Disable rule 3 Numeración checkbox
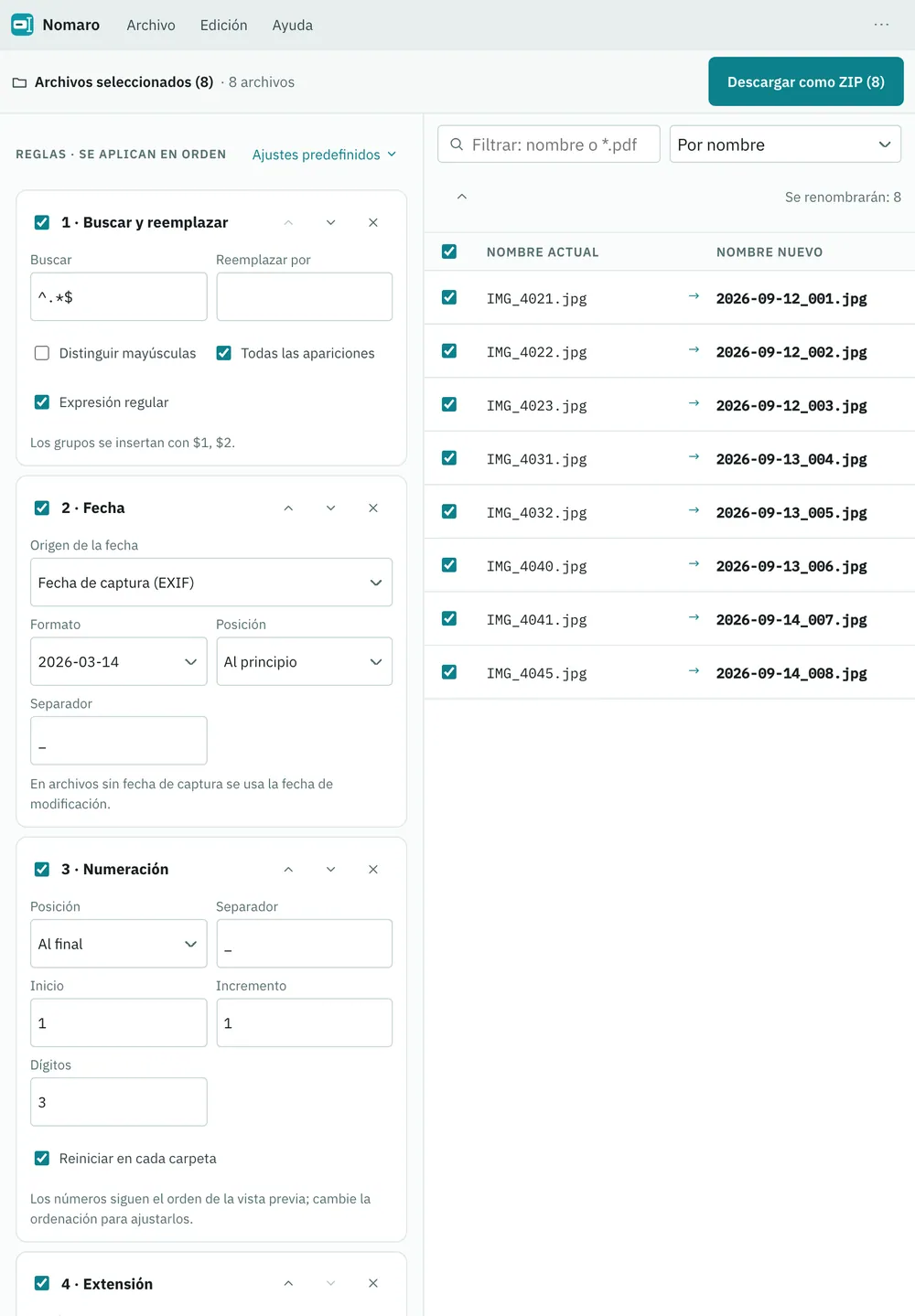Image resolution: width=915 pixels, height=1316 pixels. click(42, 869)
